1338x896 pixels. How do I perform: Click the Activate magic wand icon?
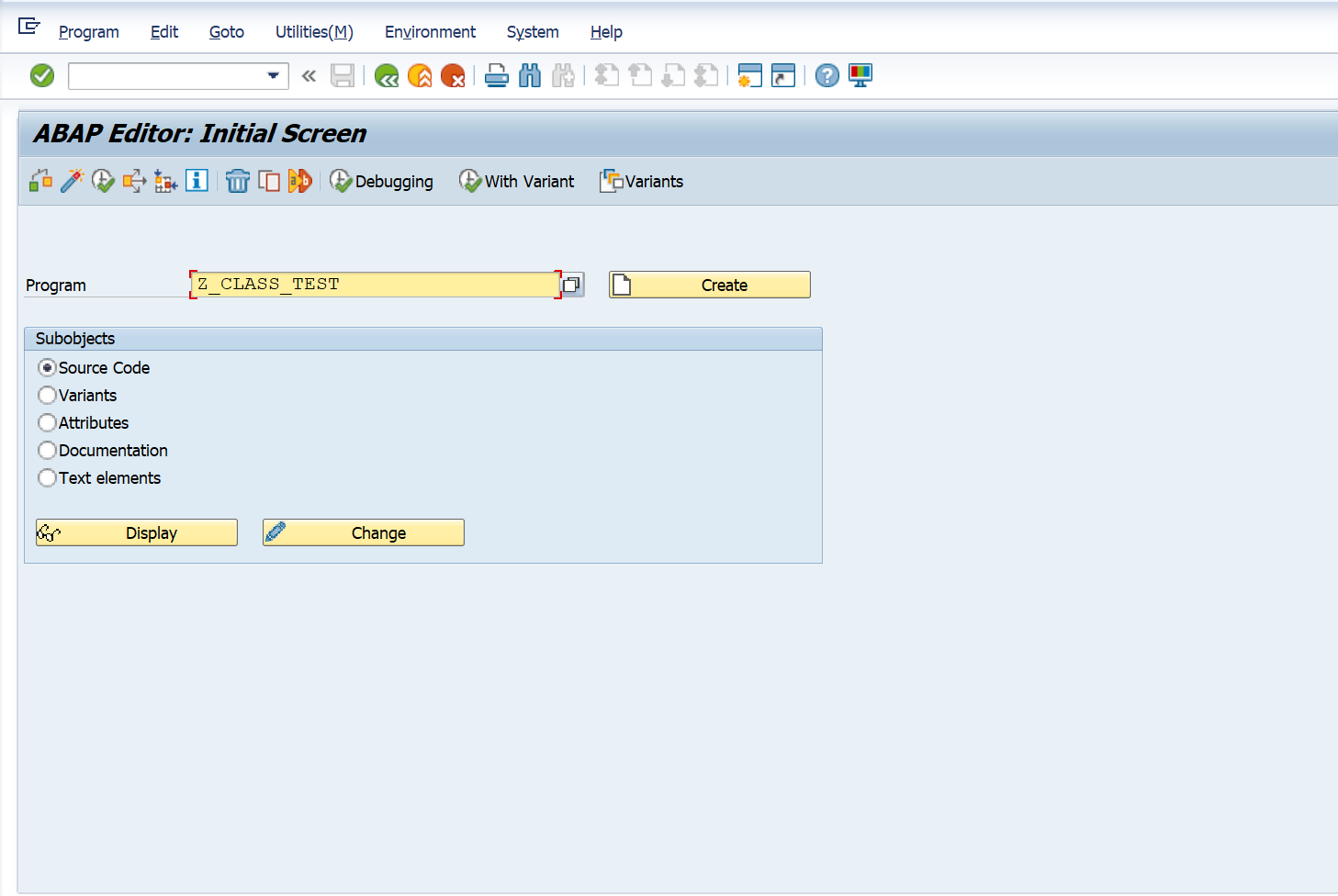72,181
